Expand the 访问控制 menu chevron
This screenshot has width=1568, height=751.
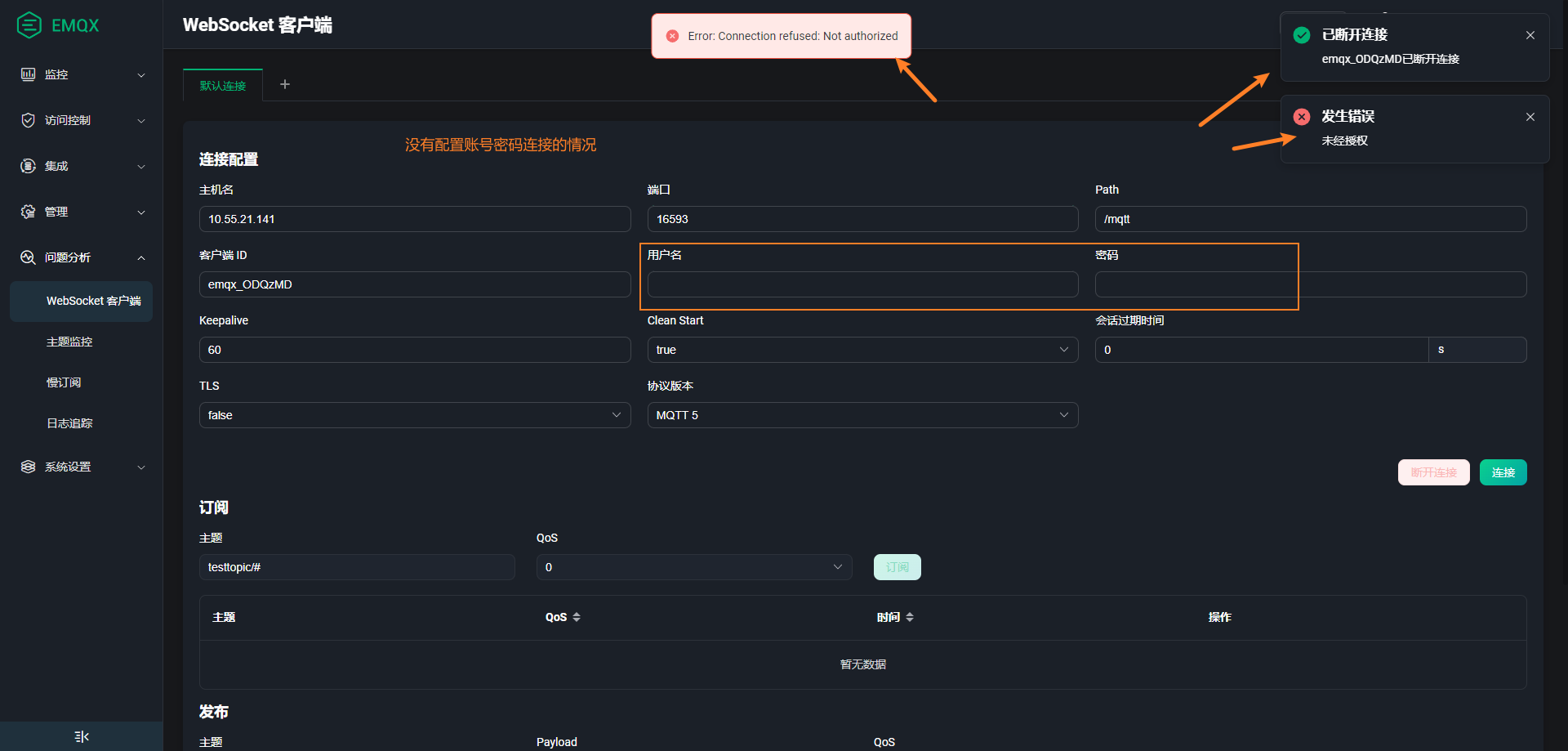point(141,121)
